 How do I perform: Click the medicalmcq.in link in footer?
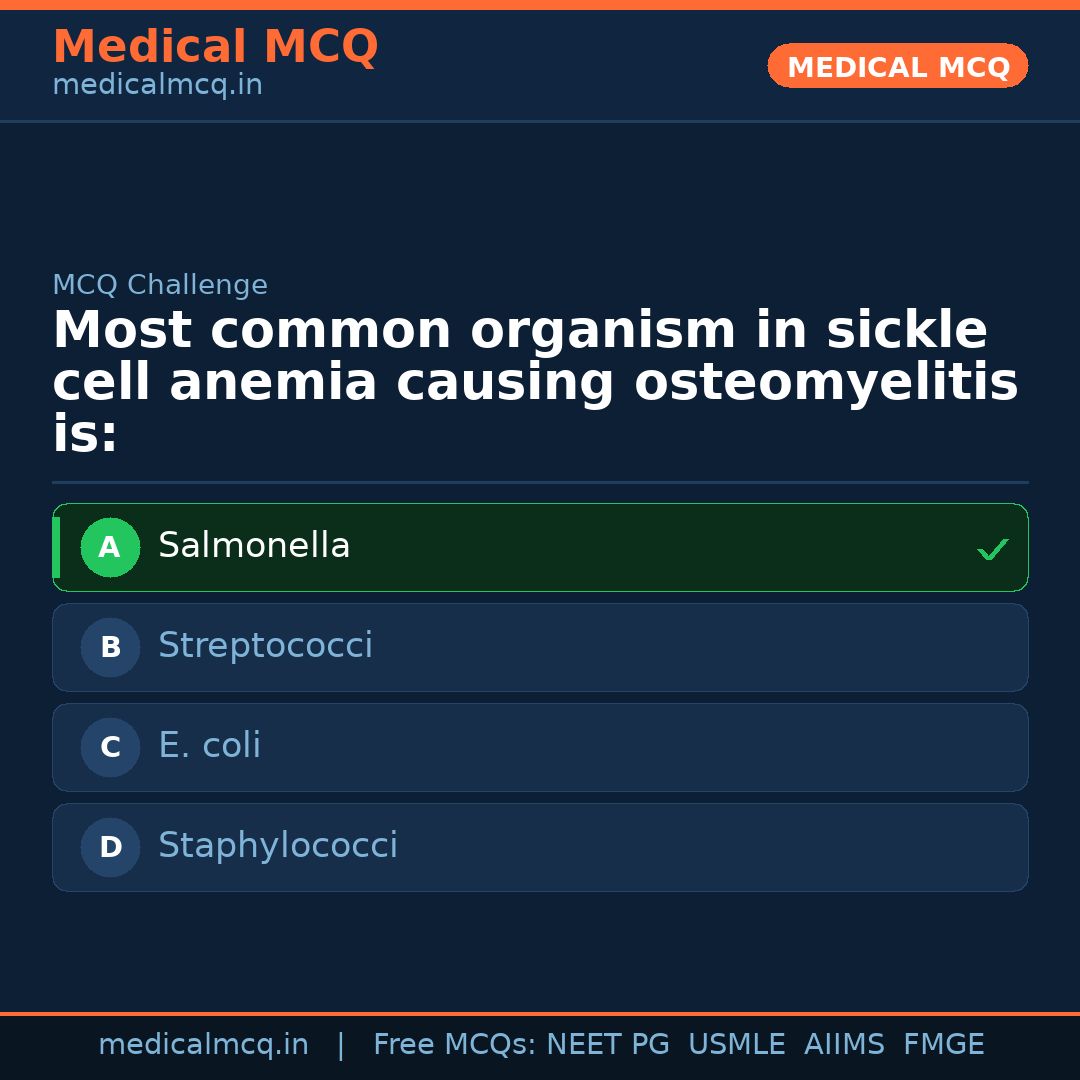click(x=203, y=1045)
